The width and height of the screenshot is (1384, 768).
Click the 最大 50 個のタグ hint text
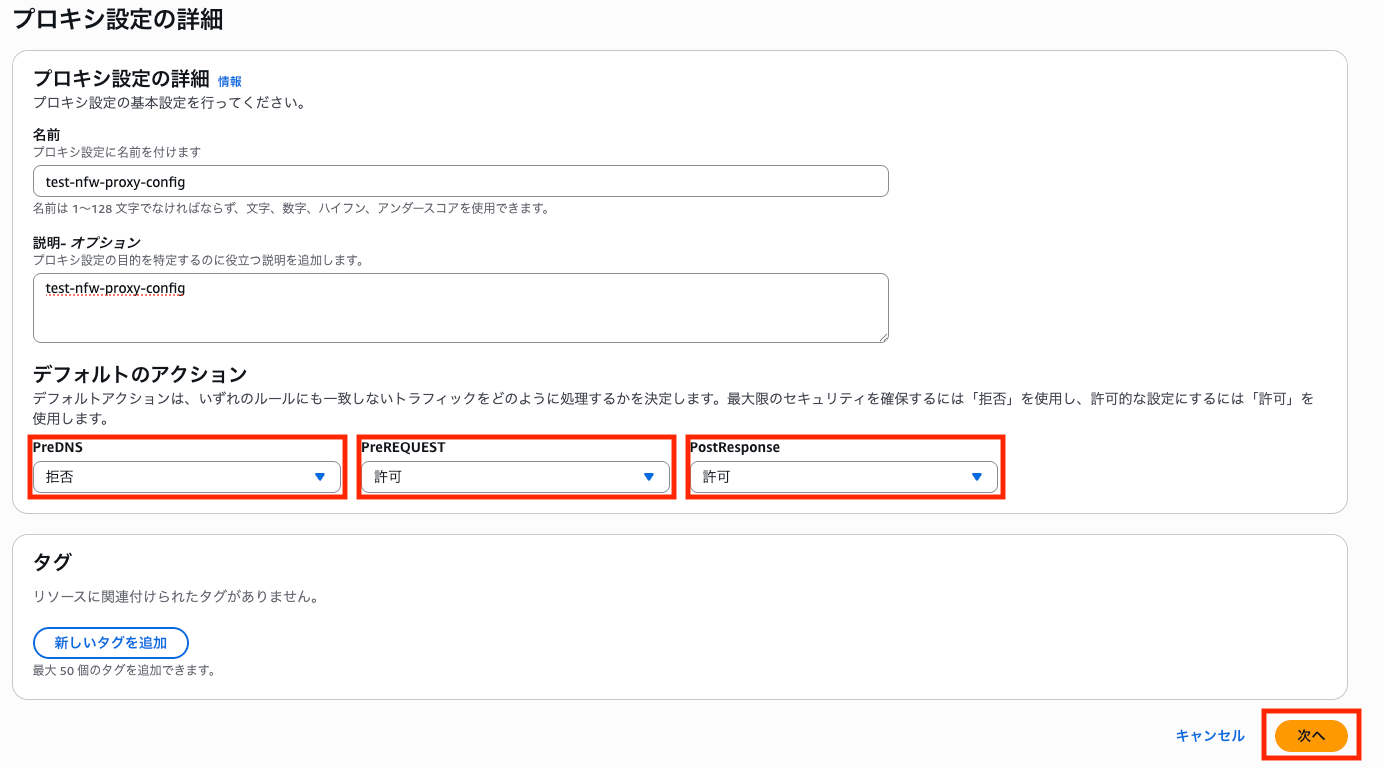coord(125,670)
